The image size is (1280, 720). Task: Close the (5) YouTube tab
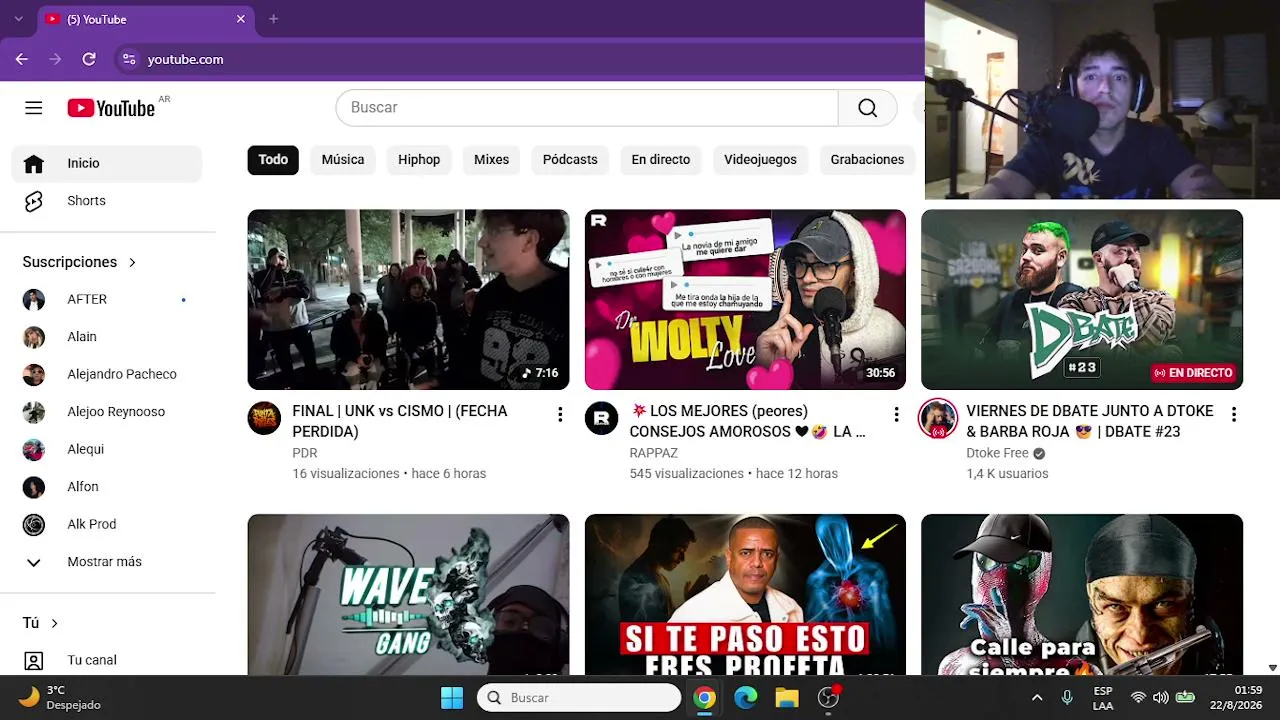240,19
